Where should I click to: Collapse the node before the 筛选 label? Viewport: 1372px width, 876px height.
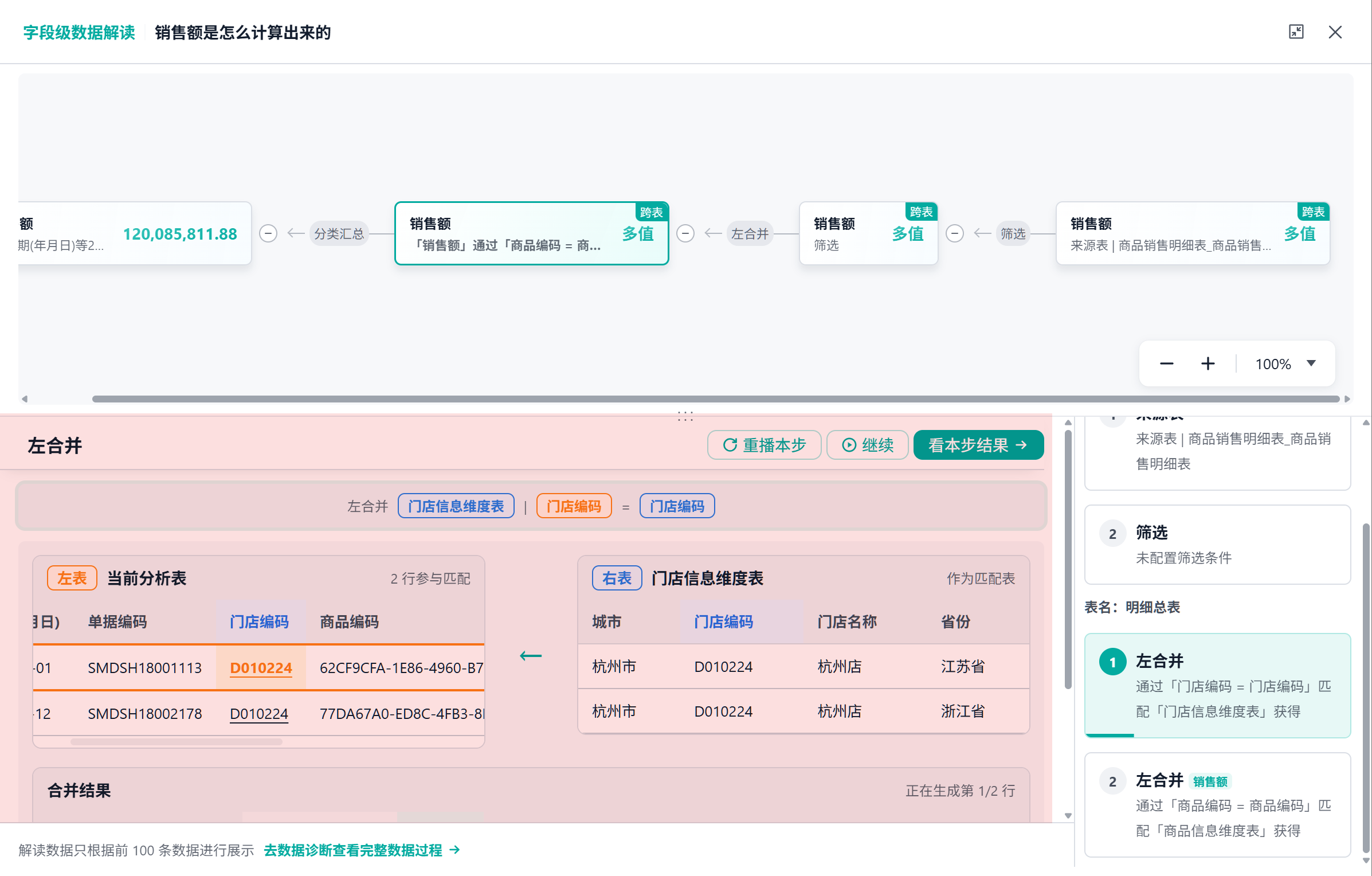coord(955,233)
